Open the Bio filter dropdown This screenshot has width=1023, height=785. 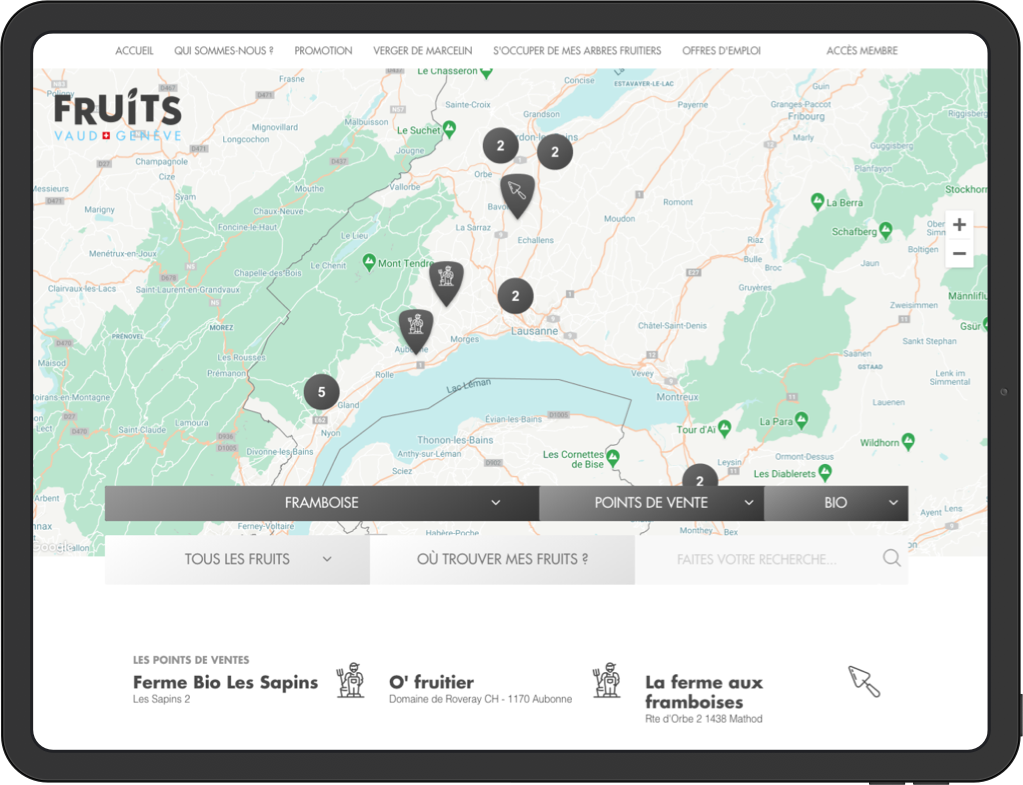(x=836, y=502)
